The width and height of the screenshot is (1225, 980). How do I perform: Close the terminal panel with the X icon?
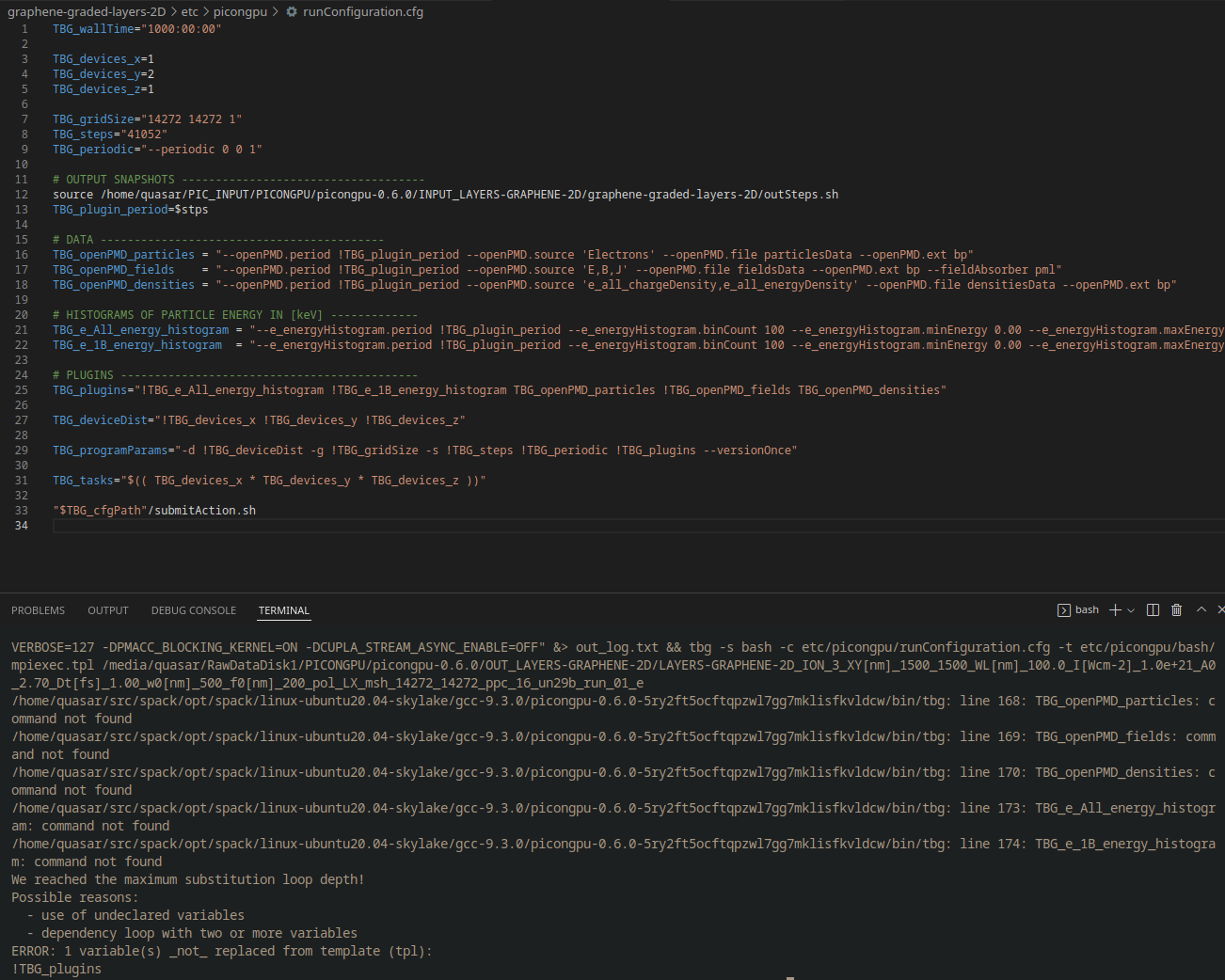(x=1219, y=609)
